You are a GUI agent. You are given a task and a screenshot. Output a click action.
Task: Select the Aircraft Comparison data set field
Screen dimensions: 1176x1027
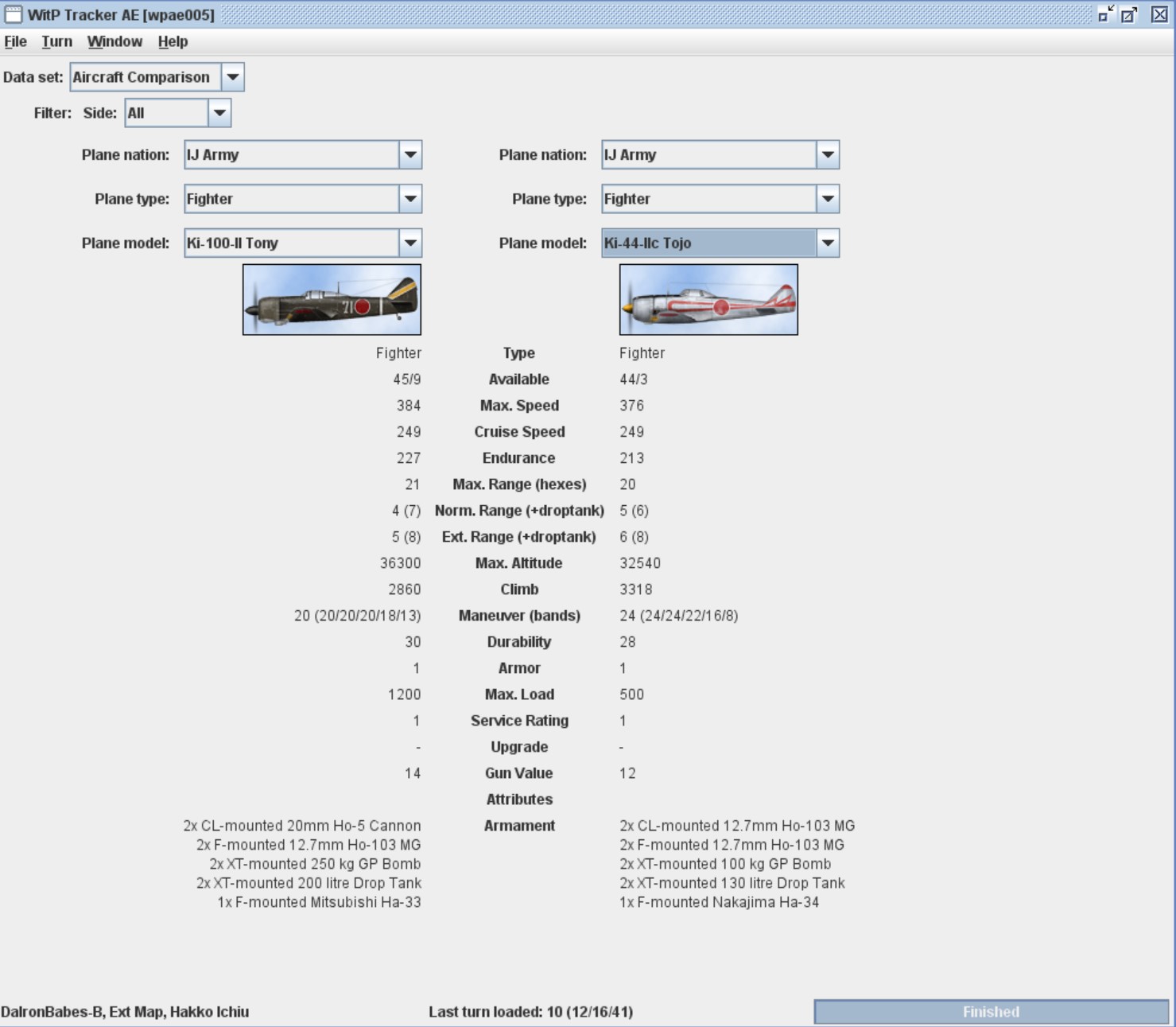tap(146, 77)
